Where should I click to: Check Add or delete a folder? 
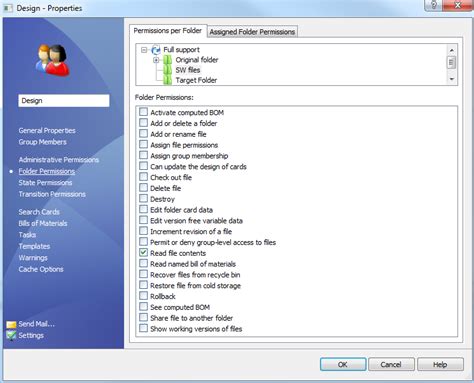coord(143,123)
